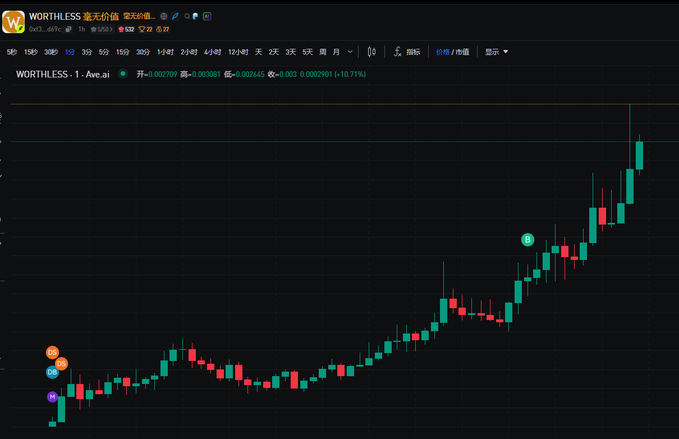Viewport: 679px width, 439px height.
Task: Click the WORTHLESS token logo
Action: click(13, 22)
